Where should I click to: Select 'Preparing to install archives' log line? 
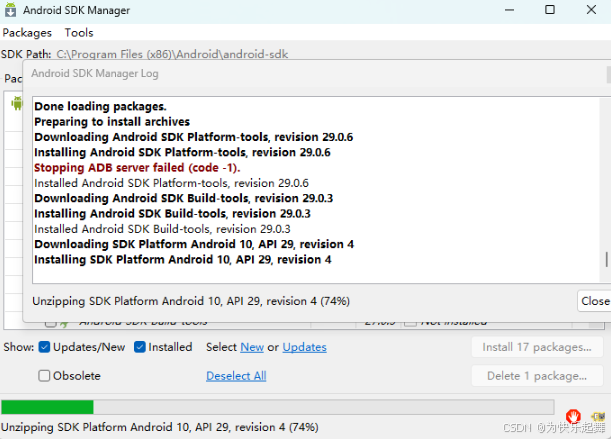pyautogui.click(x=112, y=122)
